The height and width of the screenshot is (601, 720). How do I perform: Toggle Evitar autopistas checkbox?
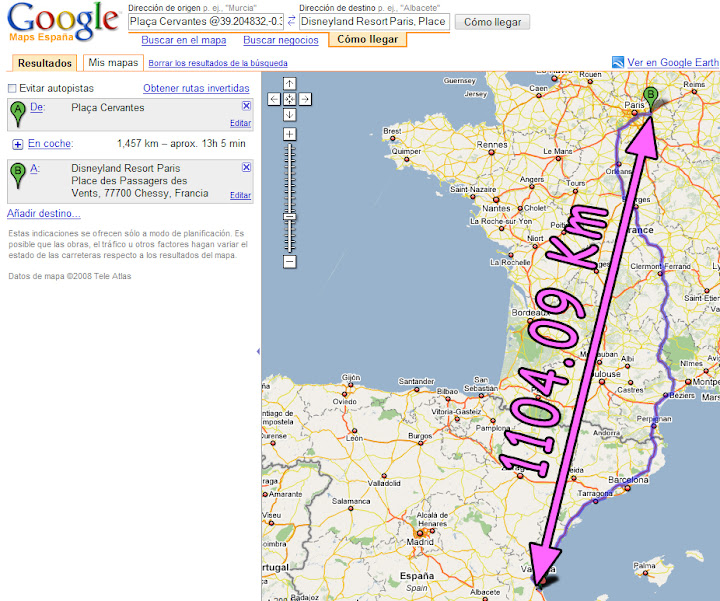pos(12,88)
